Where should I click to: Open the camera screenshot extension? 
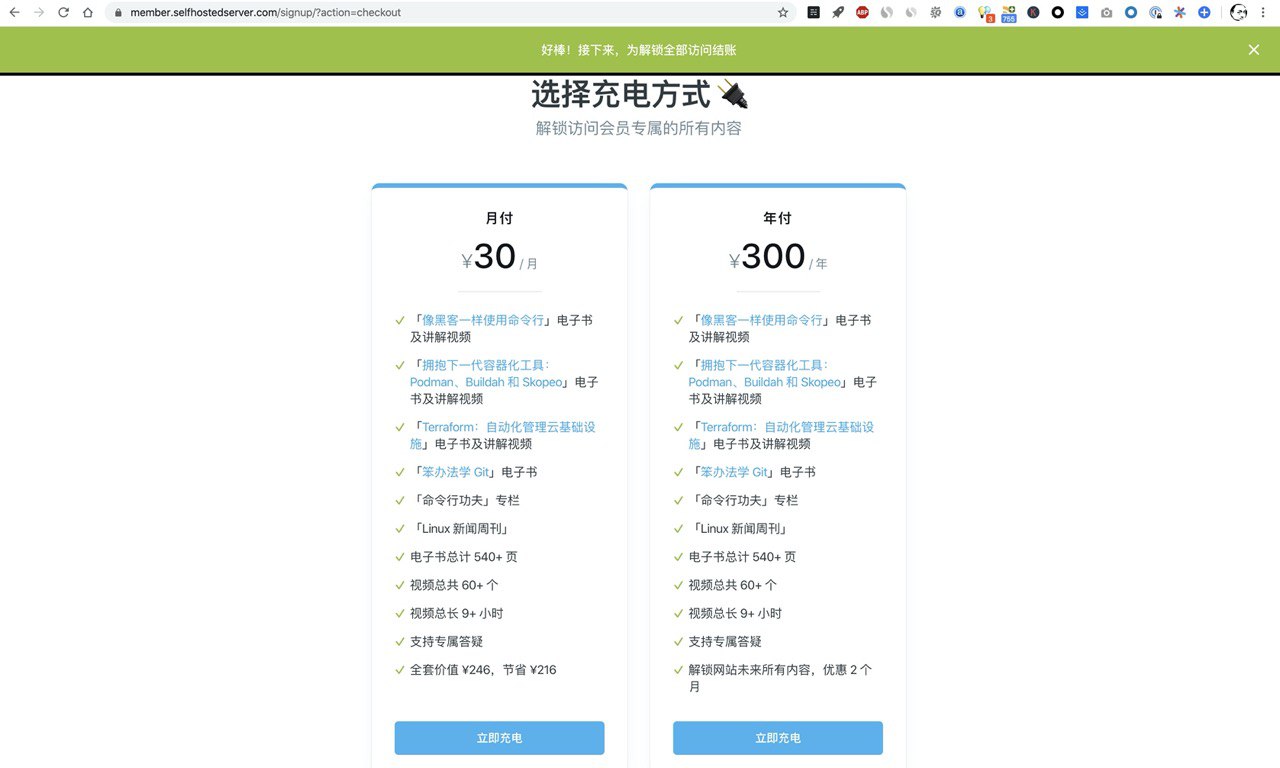[x=1106, y=13]
